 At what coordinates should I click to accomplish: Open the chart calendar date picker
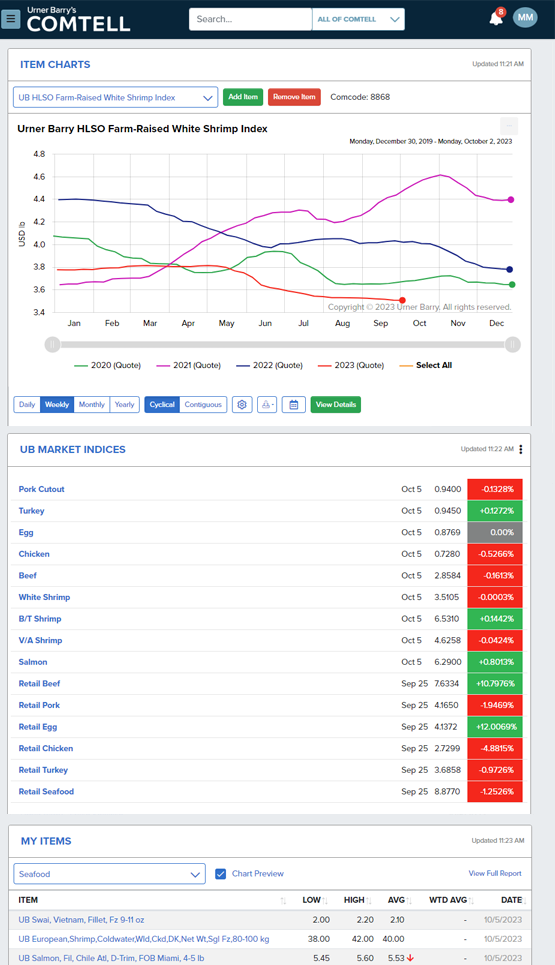[x=293, y=404]
